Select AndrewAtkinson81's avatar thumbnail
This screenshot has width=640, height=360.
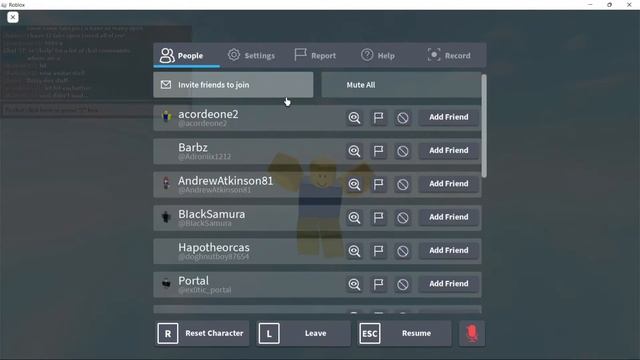166,183
